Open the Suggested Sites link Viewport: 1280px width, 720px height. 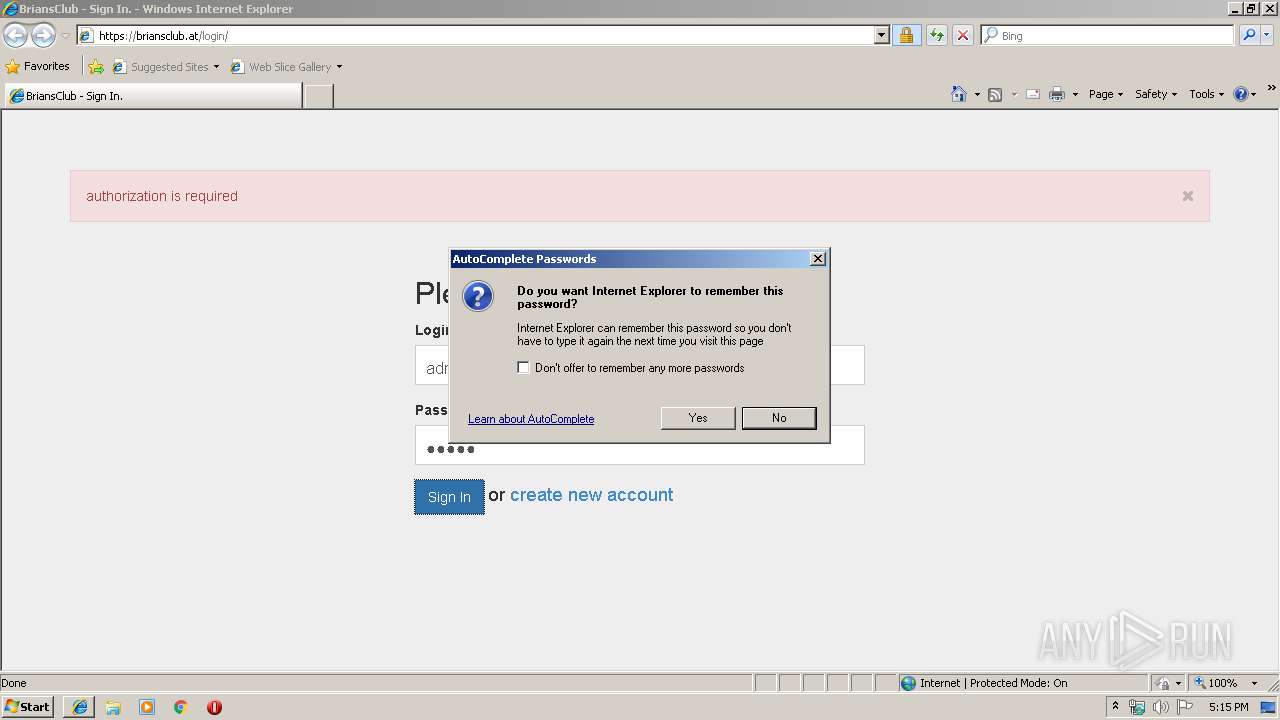165,67
